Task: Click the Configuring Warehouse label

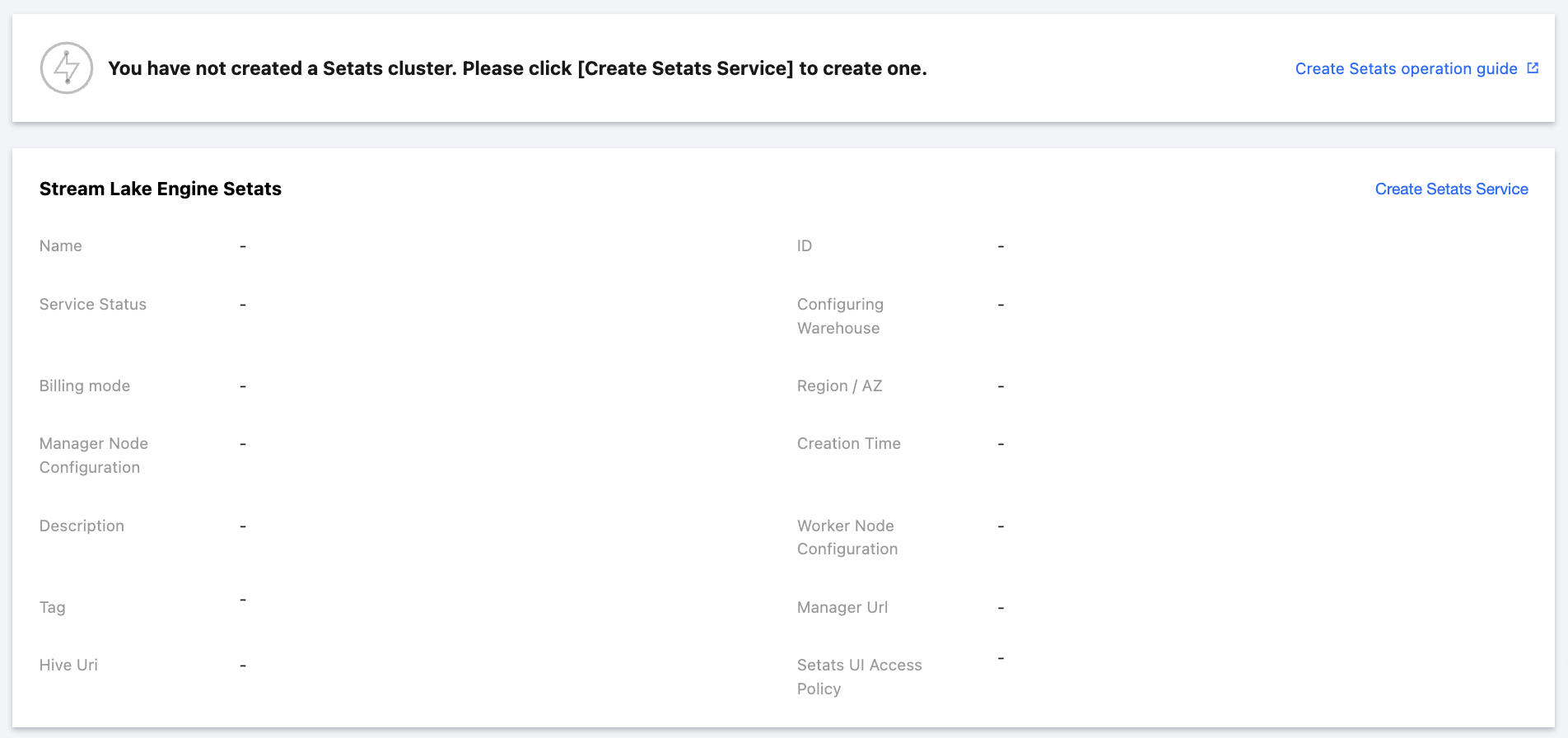Action: tap(840, 316)
